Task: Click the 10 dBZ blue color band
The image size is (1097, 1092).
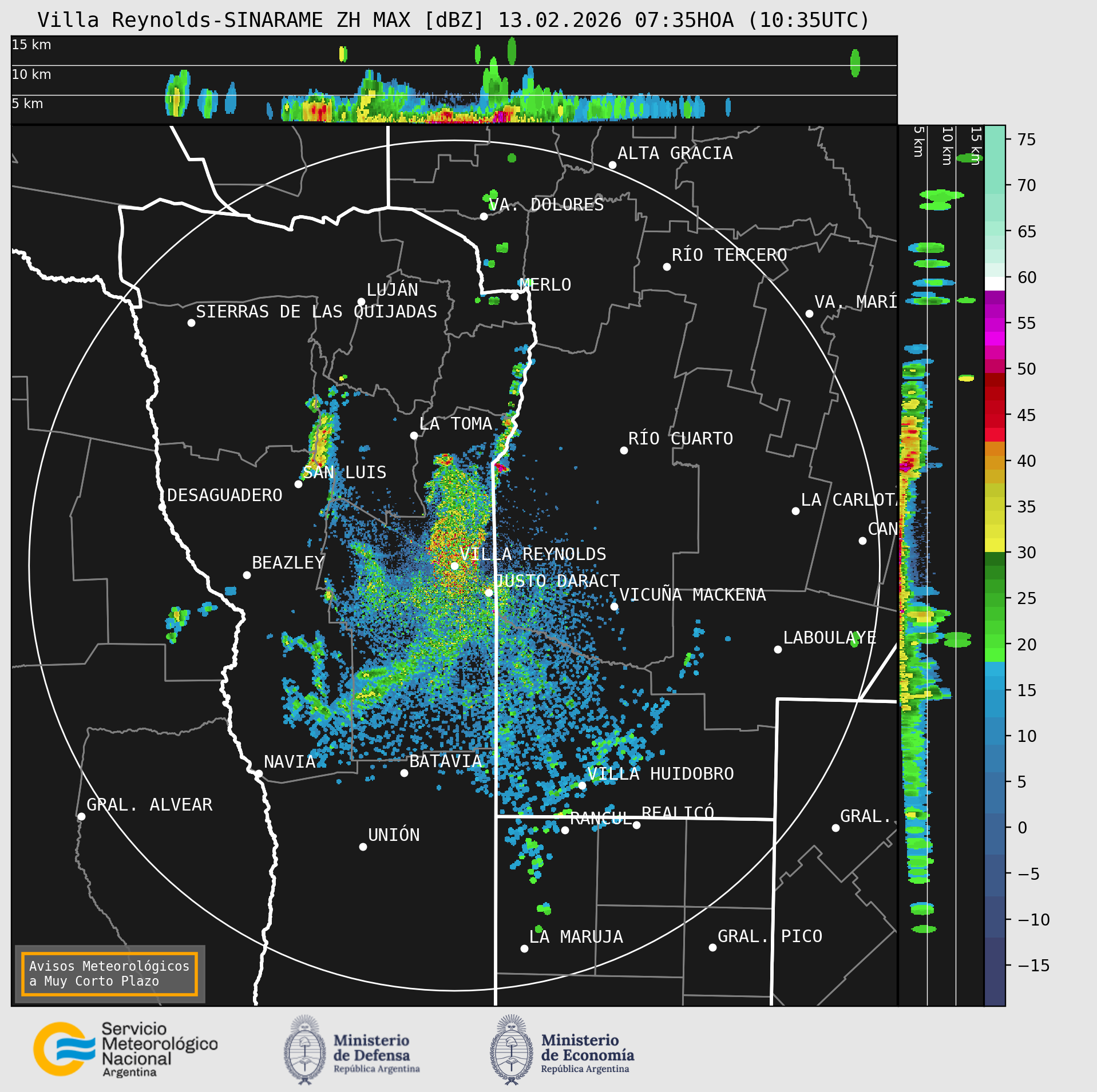Action: click(x=995, y=738)
